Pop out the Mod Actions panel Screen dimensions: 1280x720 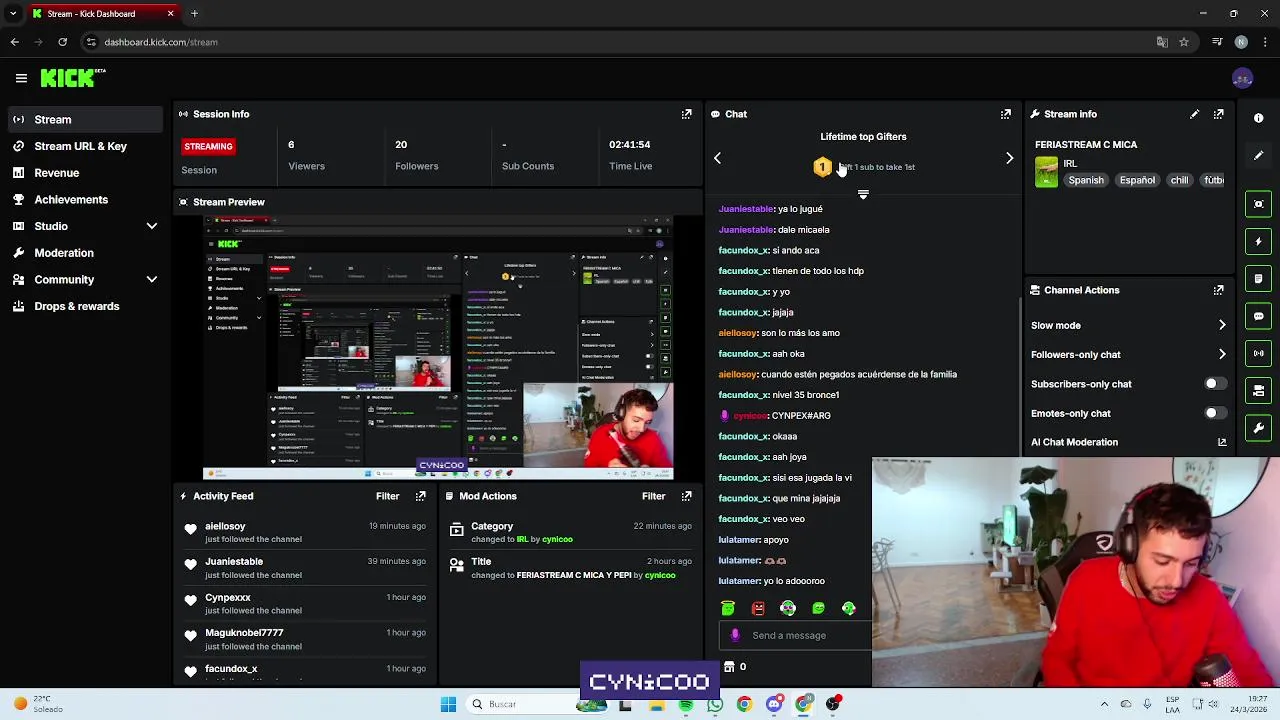pyautogui.click(x=686, y=496)
